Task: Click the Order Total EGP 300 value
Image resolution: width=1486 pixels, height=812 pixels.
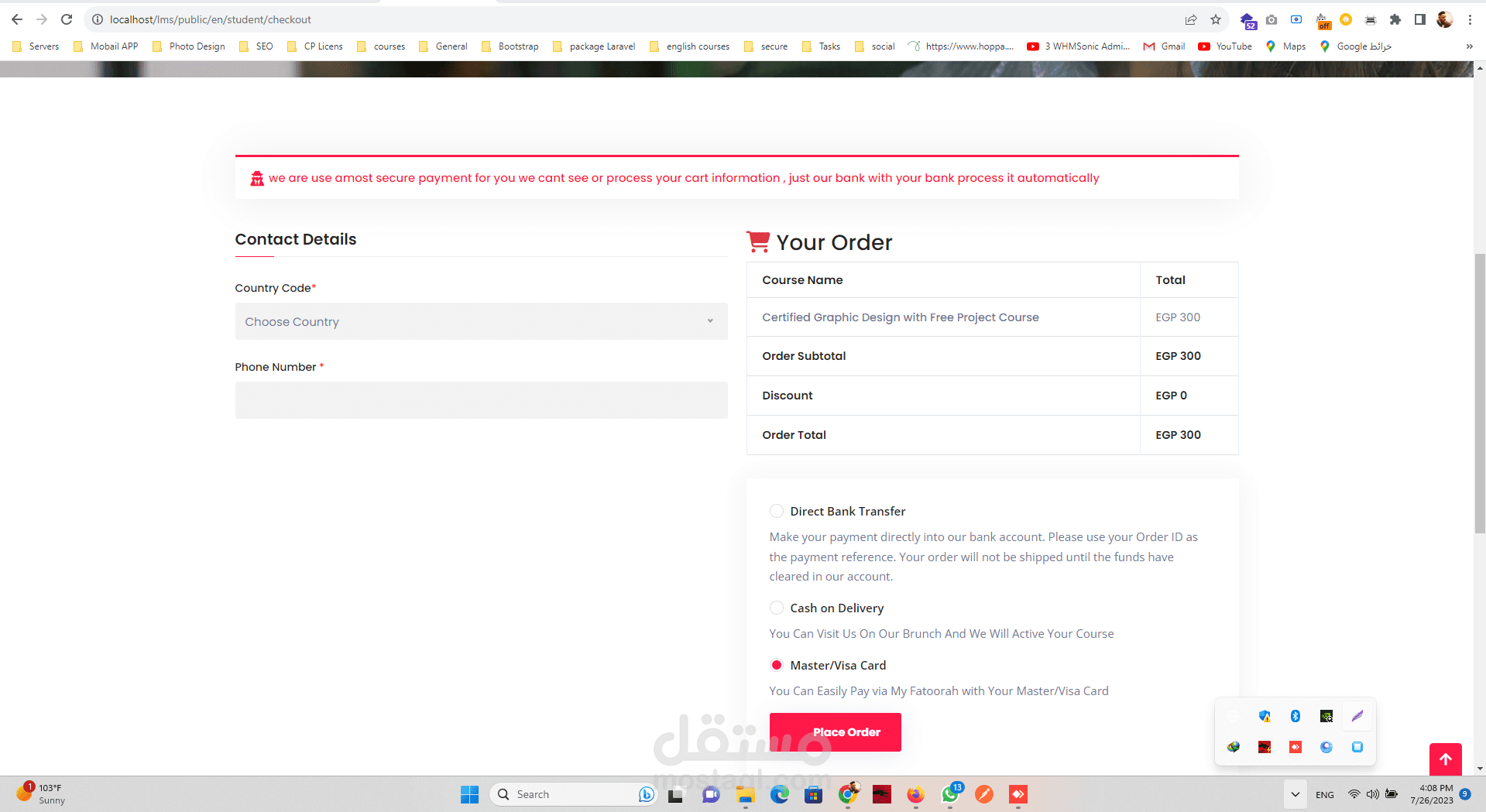Action: point(1178,435)
